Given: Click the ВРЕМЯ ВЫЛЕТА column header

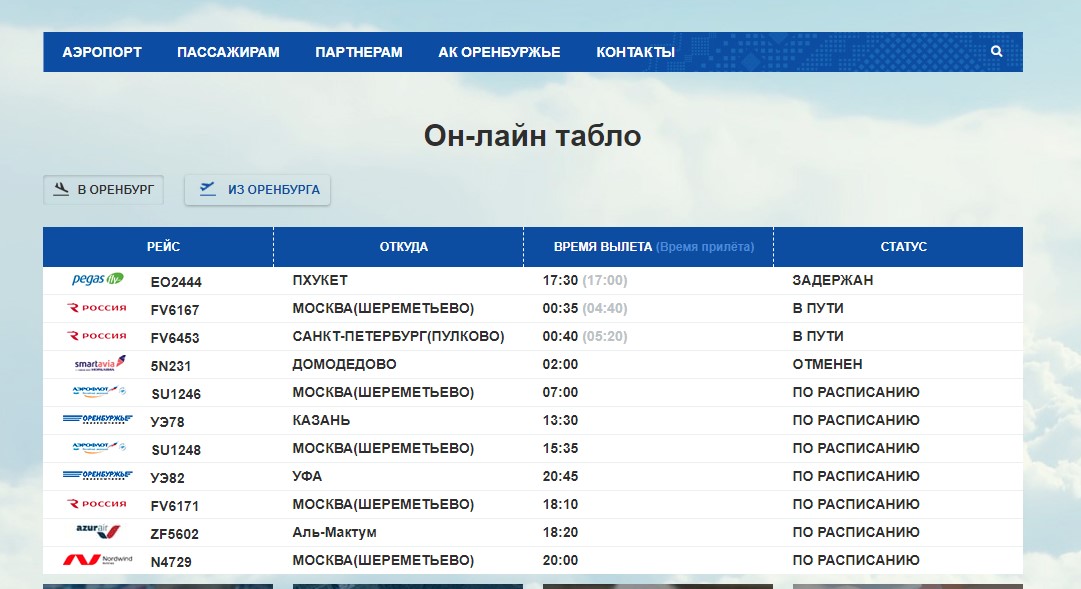Looking at the screenshot, I should [603, 247].
